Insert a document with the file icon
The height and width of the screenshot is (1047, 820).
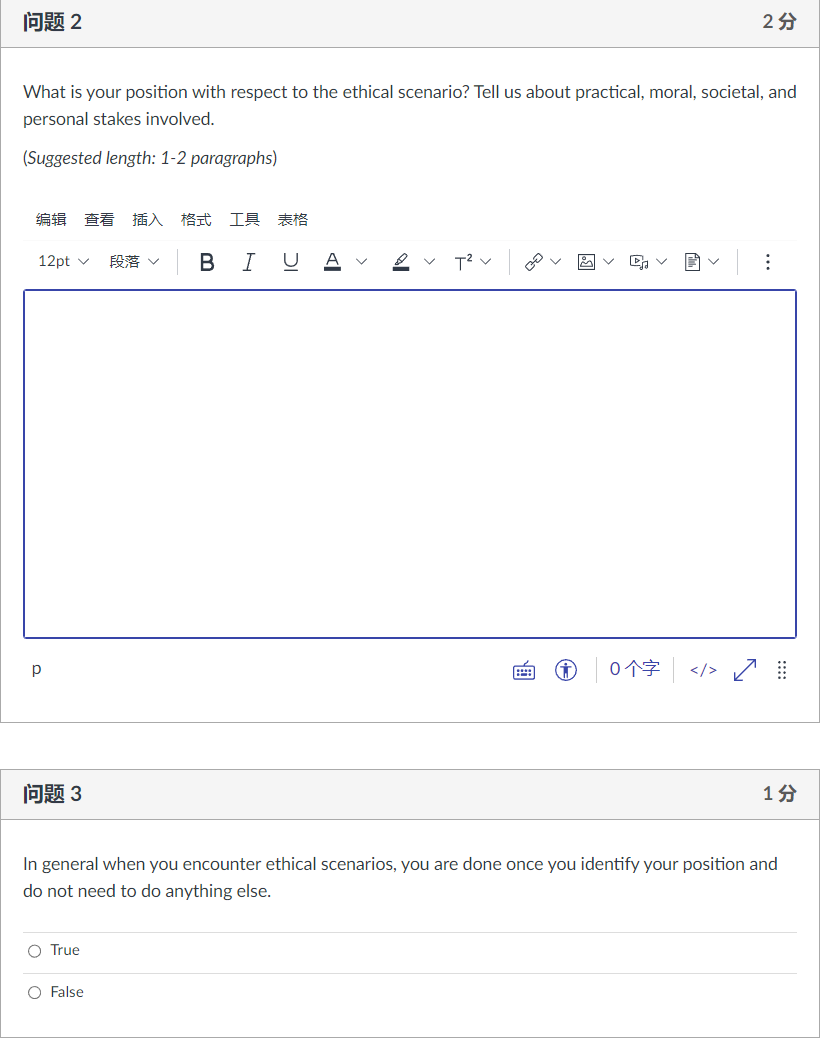[692, 262]
